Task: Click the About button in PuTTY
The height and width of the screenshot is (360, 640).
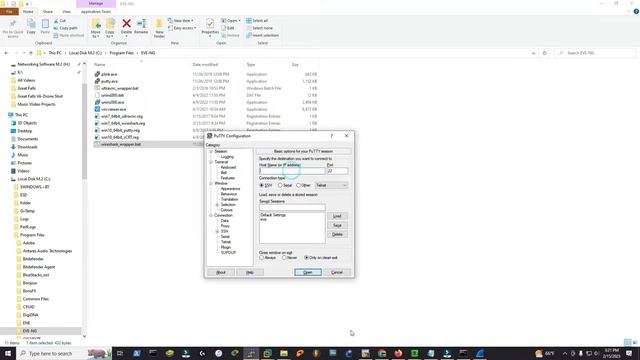Action: 221,272
